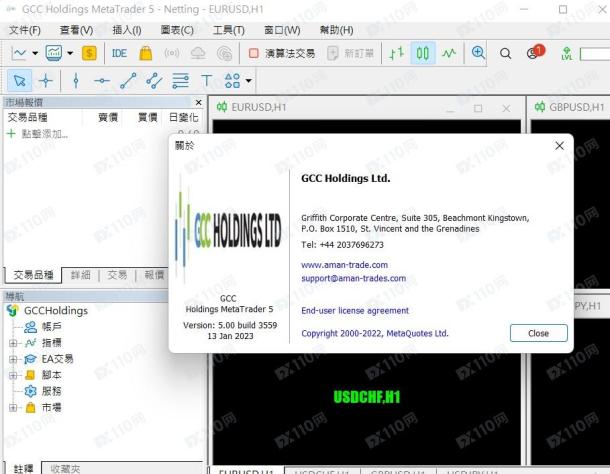This screenshot has width=610, height=474.
Task: Close the 市場報價 Market Watch panel
Action: (x=198, y=102)
